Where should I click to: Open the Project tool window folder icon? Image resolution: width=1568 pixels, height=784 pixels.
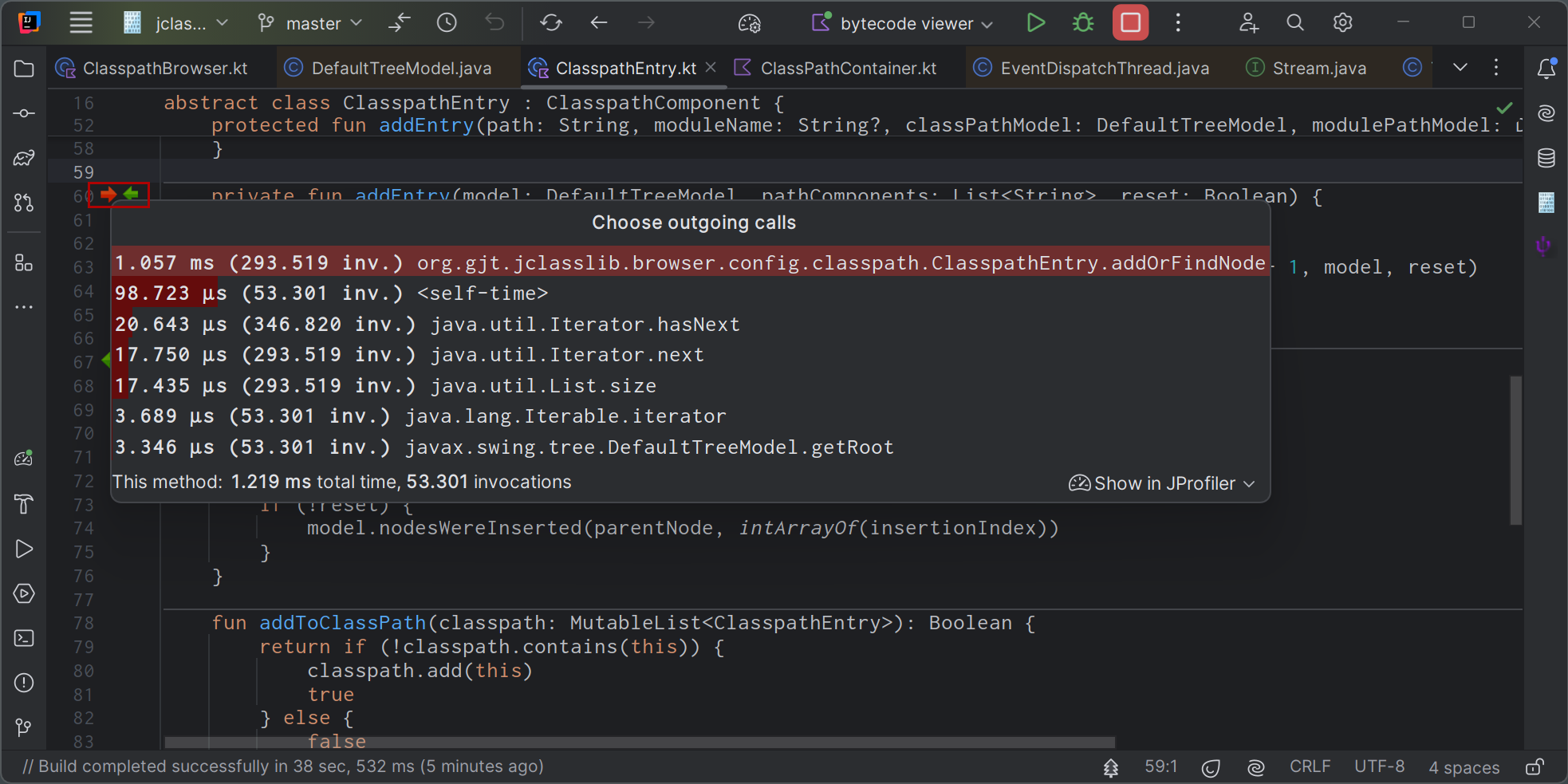(x=24, y=69)
